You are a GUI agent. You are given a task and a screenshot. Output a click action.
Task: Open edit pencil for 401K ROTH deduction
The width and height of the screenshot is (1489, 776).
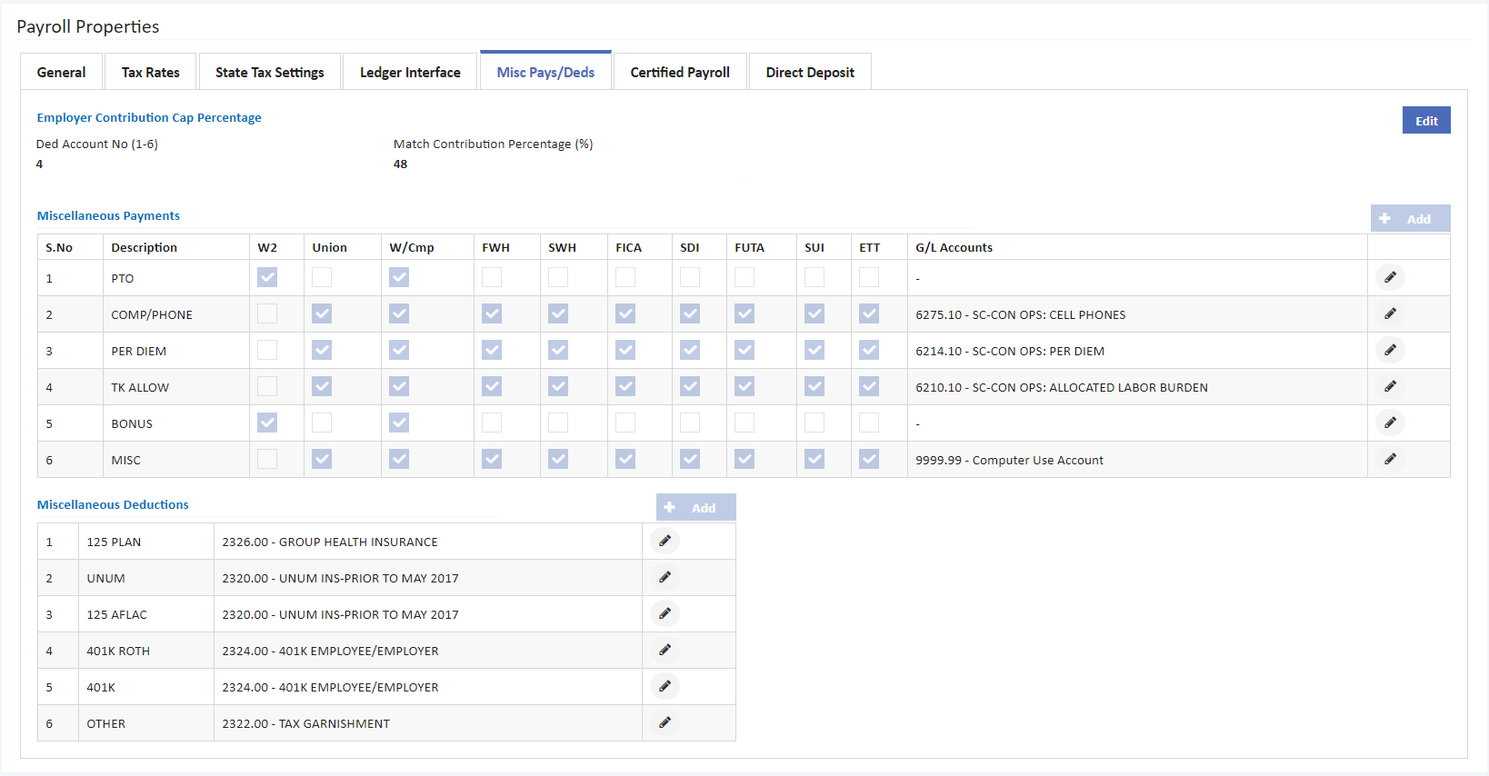point(664,650)
